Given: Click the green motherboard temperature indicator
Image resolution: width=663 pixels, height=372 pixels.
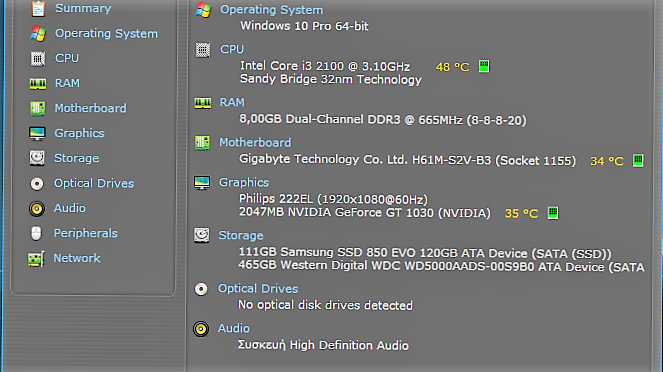Looking at the screenshot, I should click(x=638, y=161).
